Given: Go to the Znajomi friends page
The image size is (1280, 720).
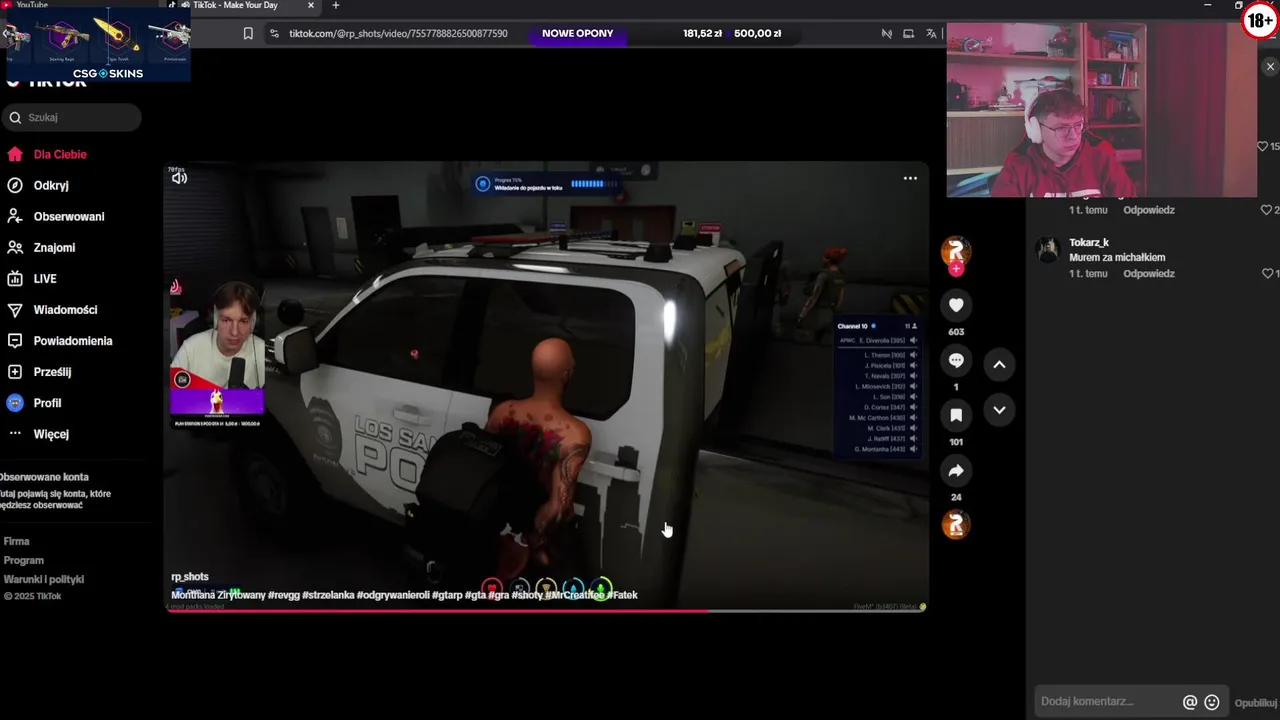Looking at the screenshot, I should click(54, 248).
